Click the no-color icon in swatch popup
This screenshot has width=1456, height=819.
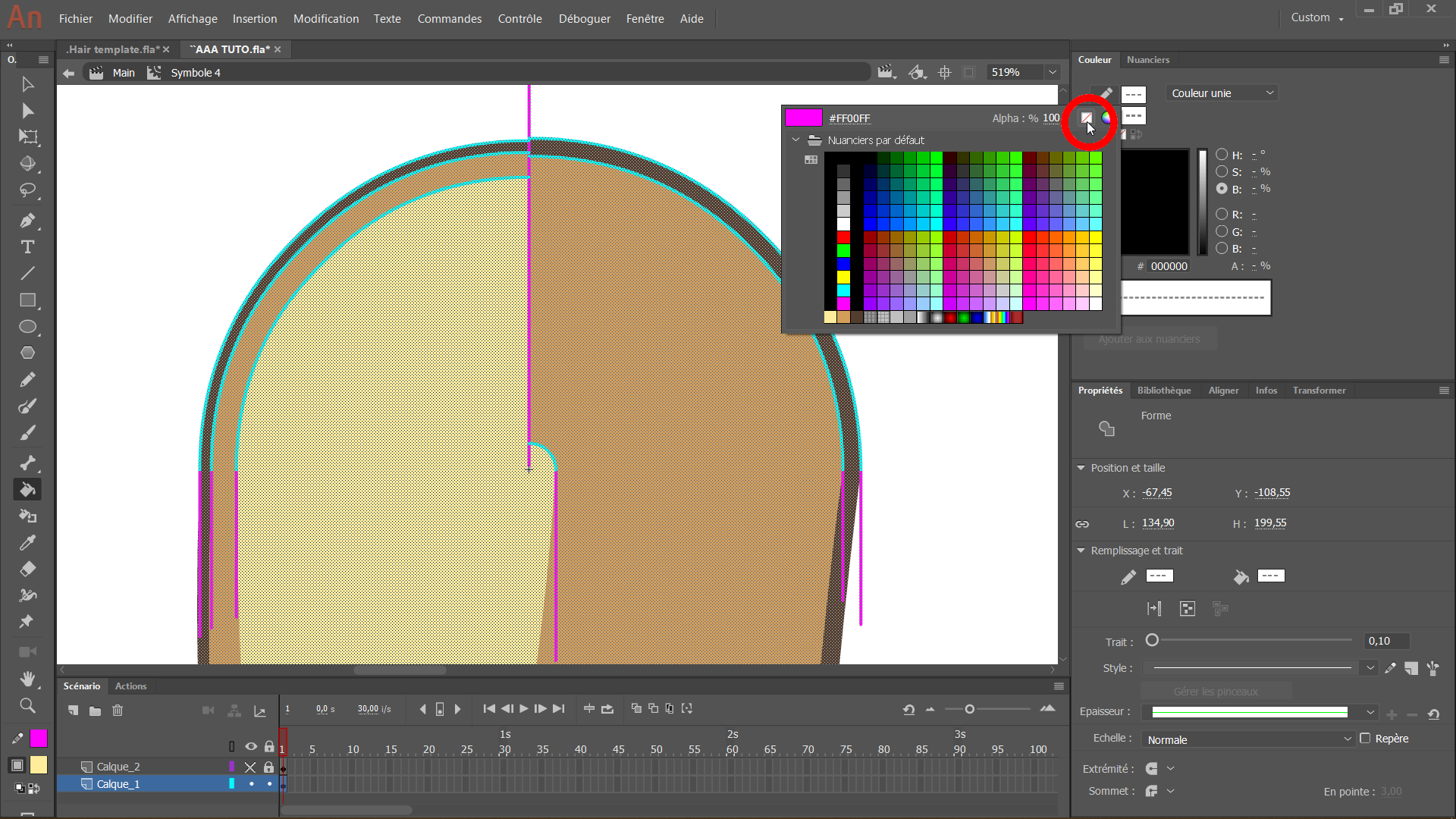pyautogui.click(x=1086, y=118)
